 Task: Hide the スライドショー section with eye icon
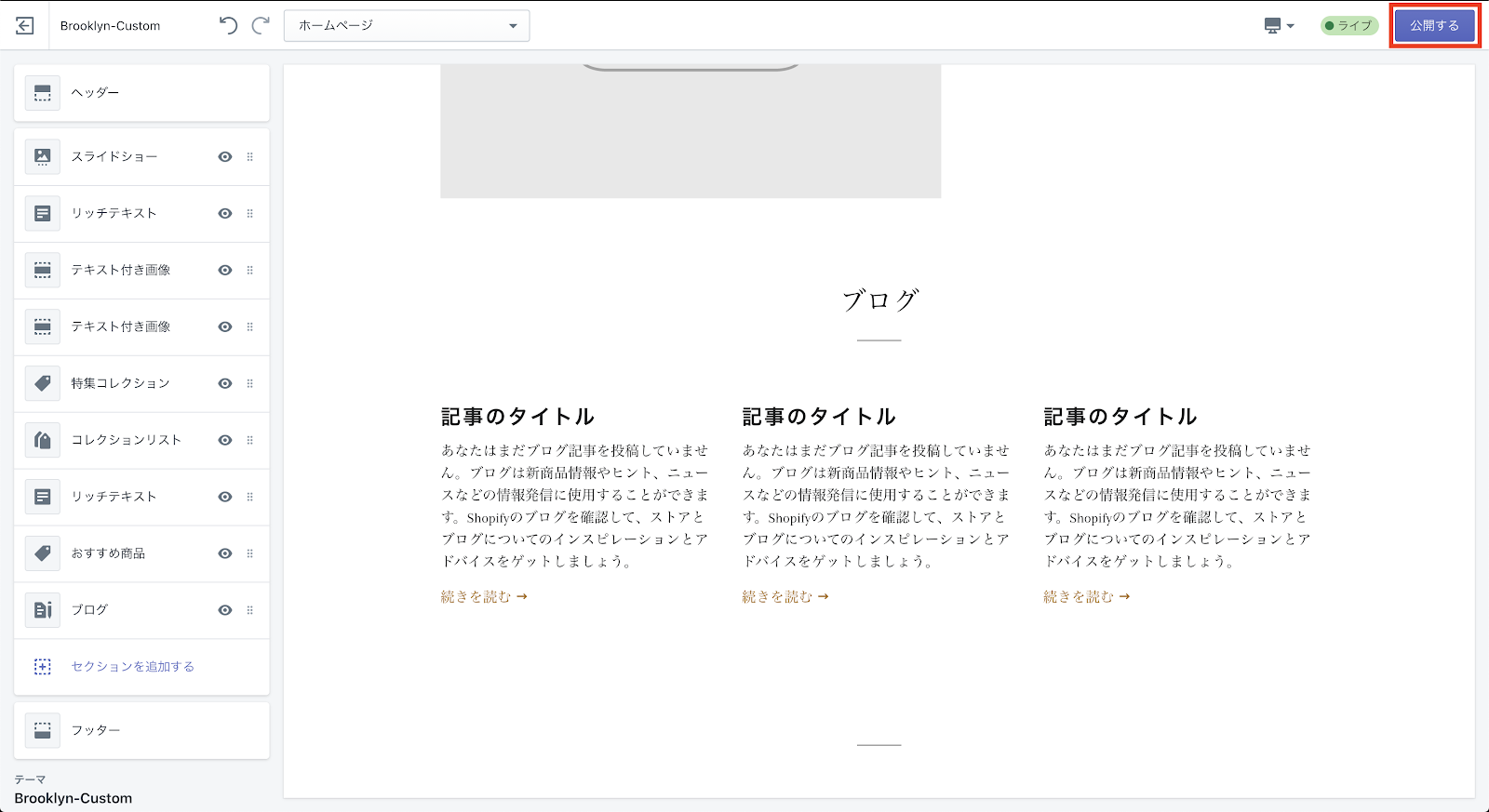tap(225, 157)
